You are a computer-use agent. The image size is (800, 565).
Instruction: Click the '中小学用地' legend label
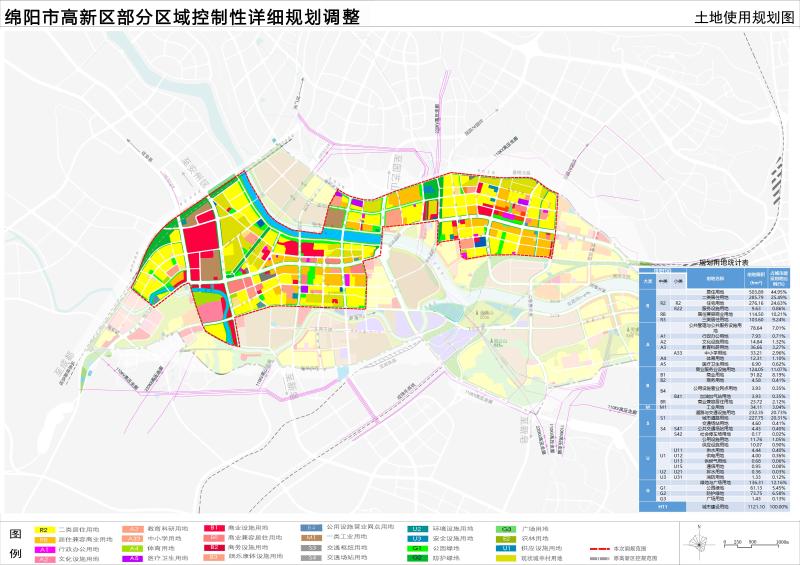click(164, 538)
